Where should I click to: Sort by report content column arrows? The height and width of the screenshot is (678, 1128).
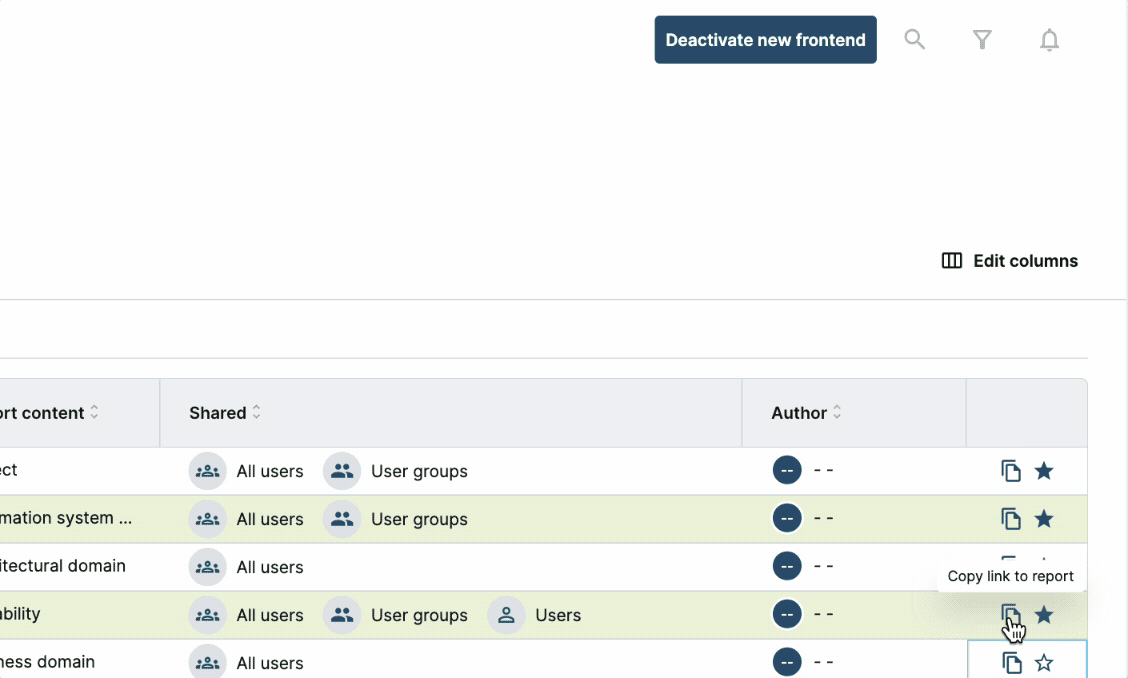94,413
